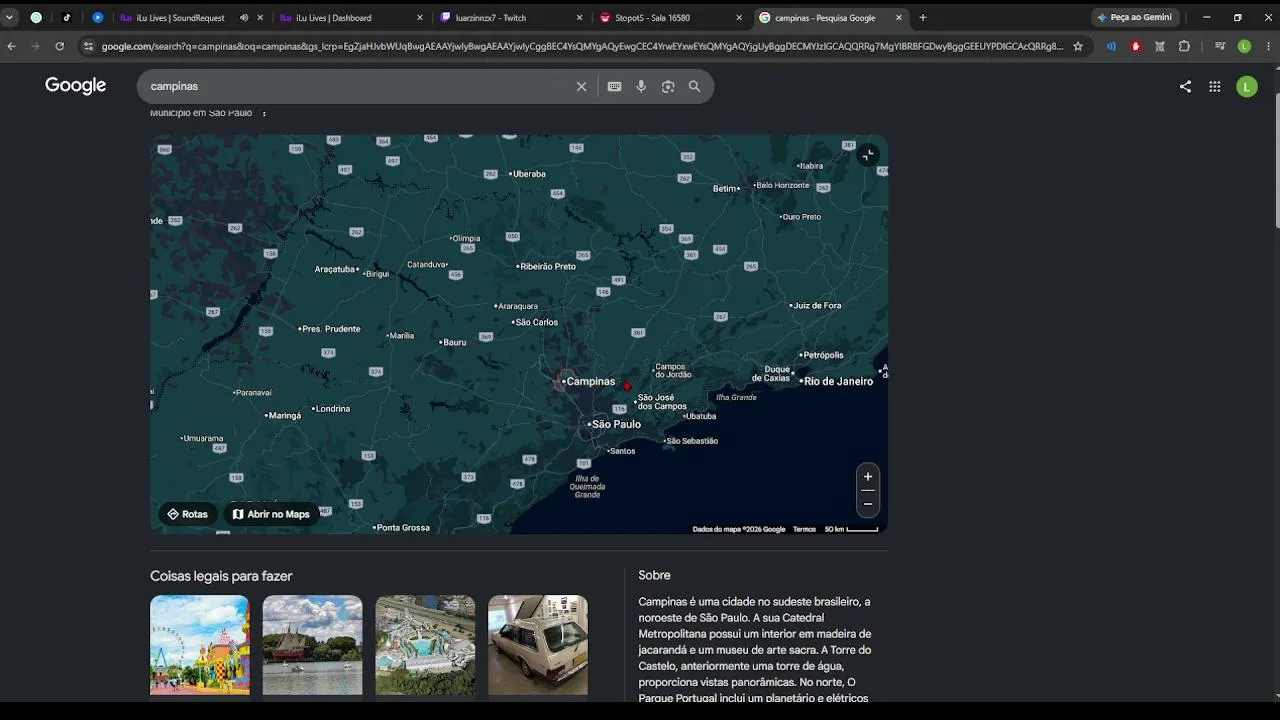Switch to the pinned blue play-icon tab
The height and width of the screenshot is (720, 1280).
click(97, 17)
